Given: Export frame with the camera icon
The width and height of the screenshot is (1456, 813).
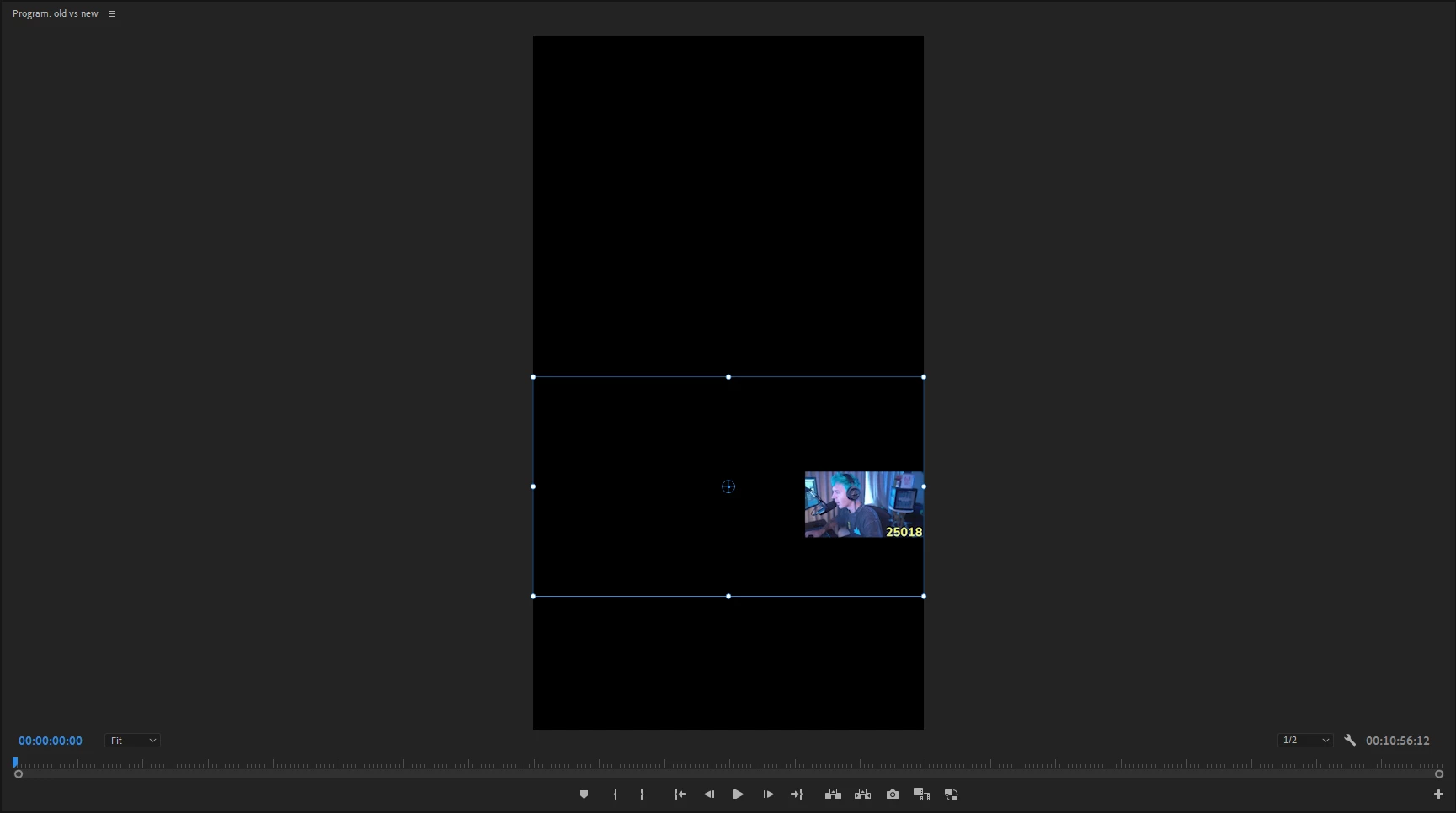Looking at the screenshot, I should click(x=893, y=794).
